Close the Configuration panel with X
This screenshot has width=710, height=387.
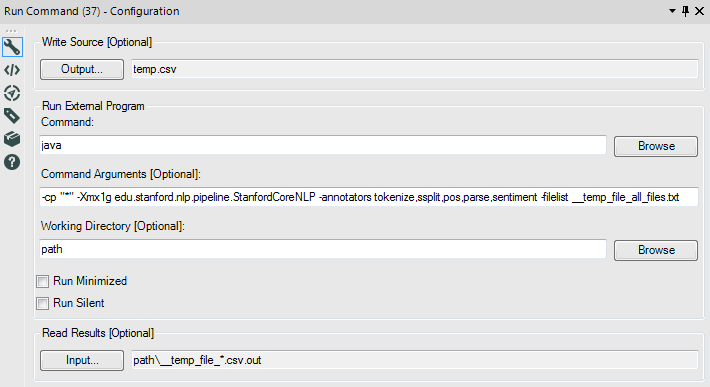tap(700, 11)
